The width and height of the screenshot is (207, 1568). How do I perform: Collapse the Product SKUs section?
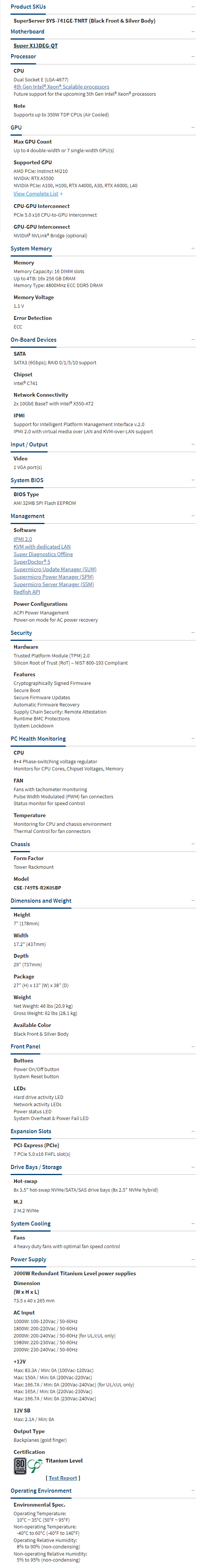[x=193, y=7]
